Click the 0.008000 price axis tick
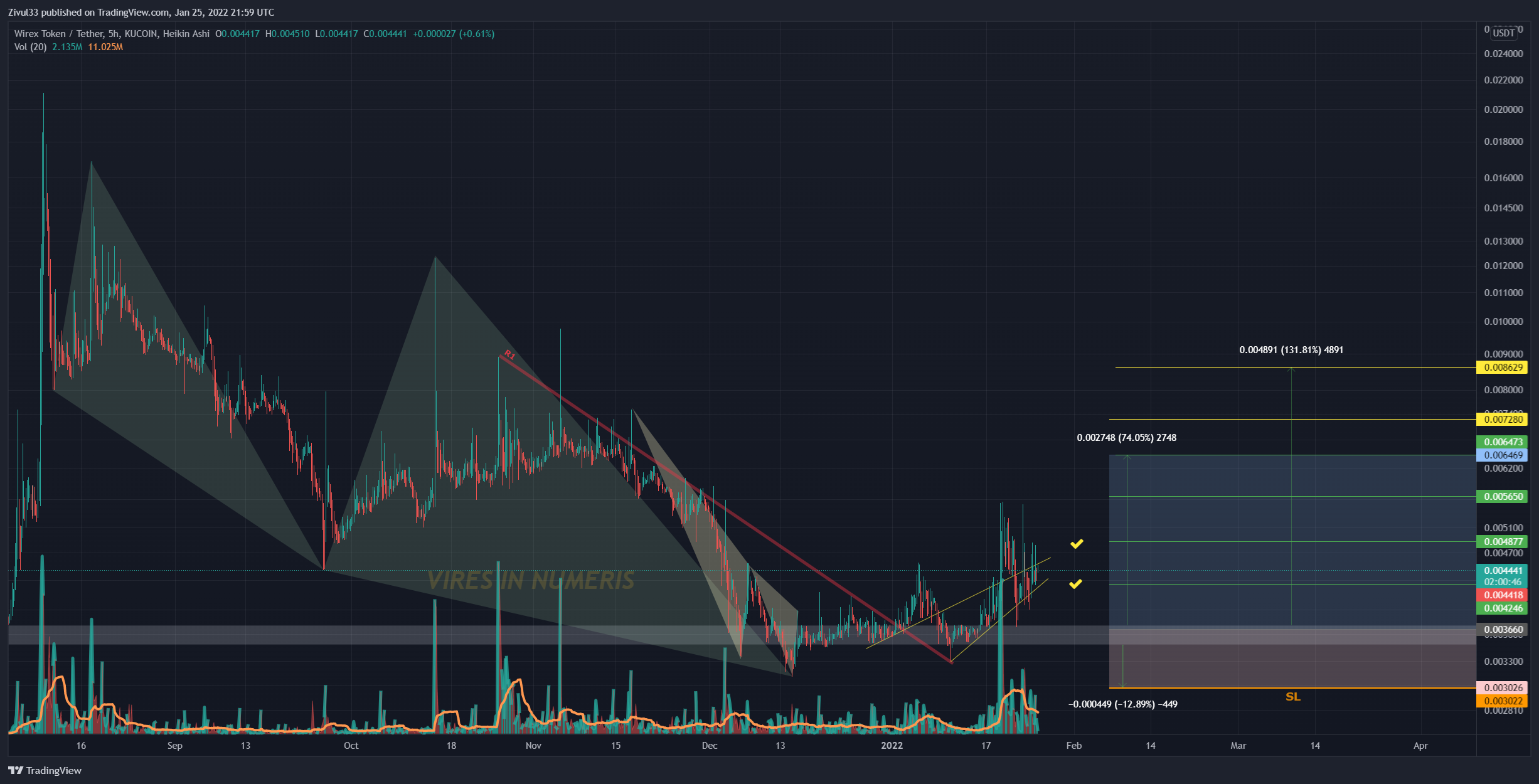1539x784 pixels. pyautogui.click(x=1503, y=390)
